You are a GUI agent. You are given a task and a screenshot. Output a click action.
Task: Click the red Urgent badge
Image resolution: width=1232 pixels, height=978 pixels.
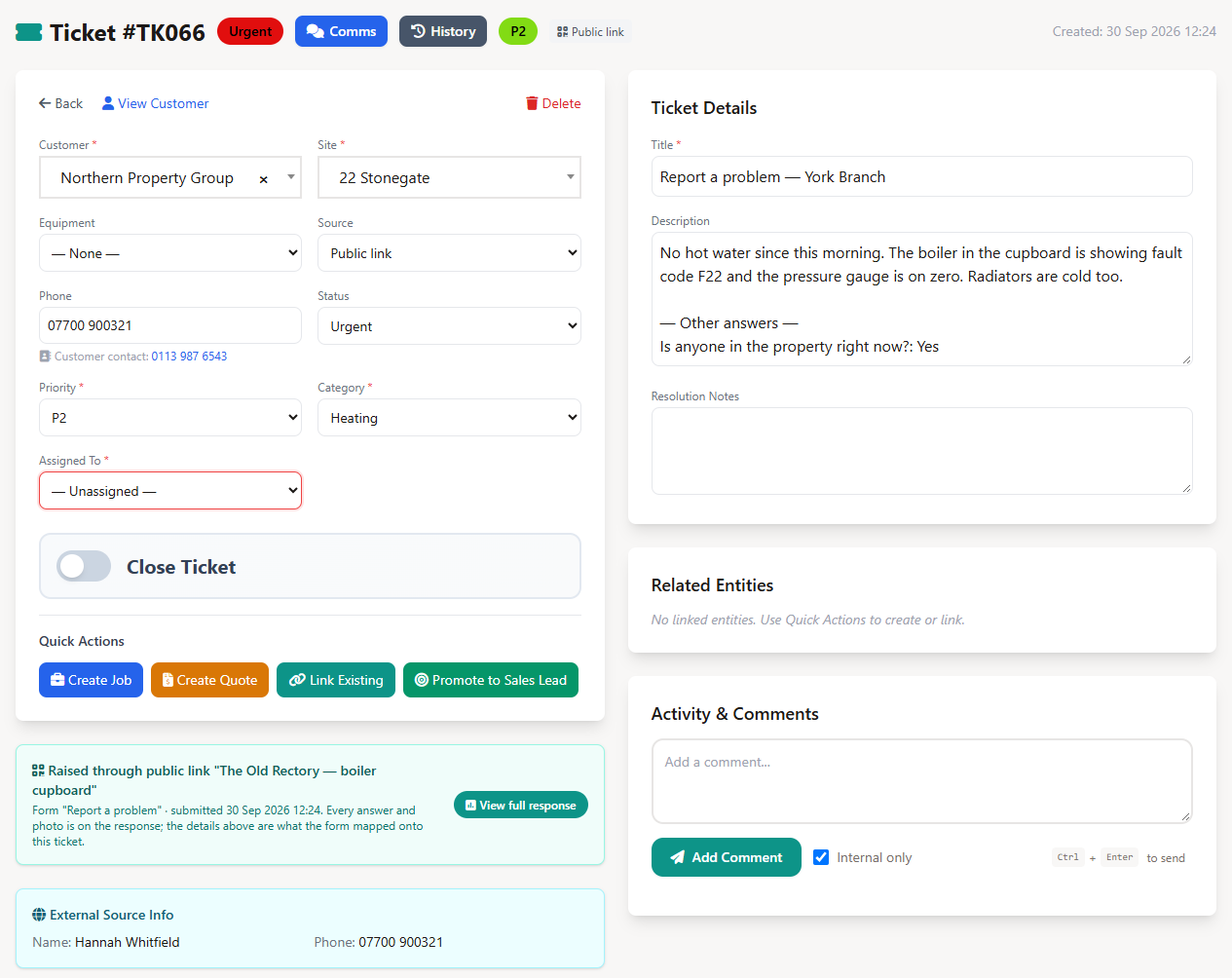[x=250, y=31]
